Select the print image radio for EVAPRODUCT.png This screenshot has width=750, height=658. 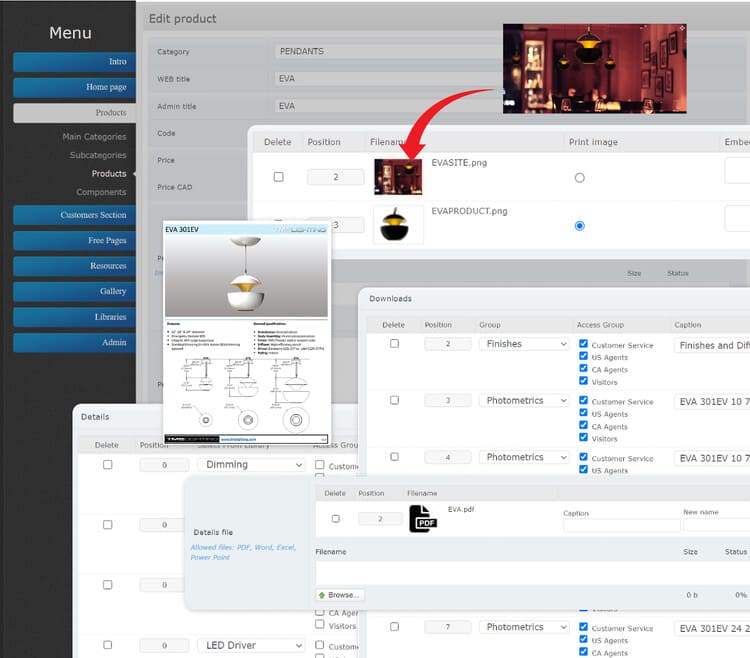click(x=580, y=226)
